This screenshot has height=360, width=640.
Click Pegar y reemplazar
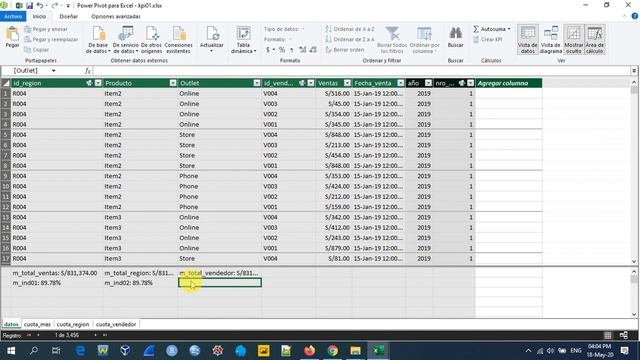point(51,40)
